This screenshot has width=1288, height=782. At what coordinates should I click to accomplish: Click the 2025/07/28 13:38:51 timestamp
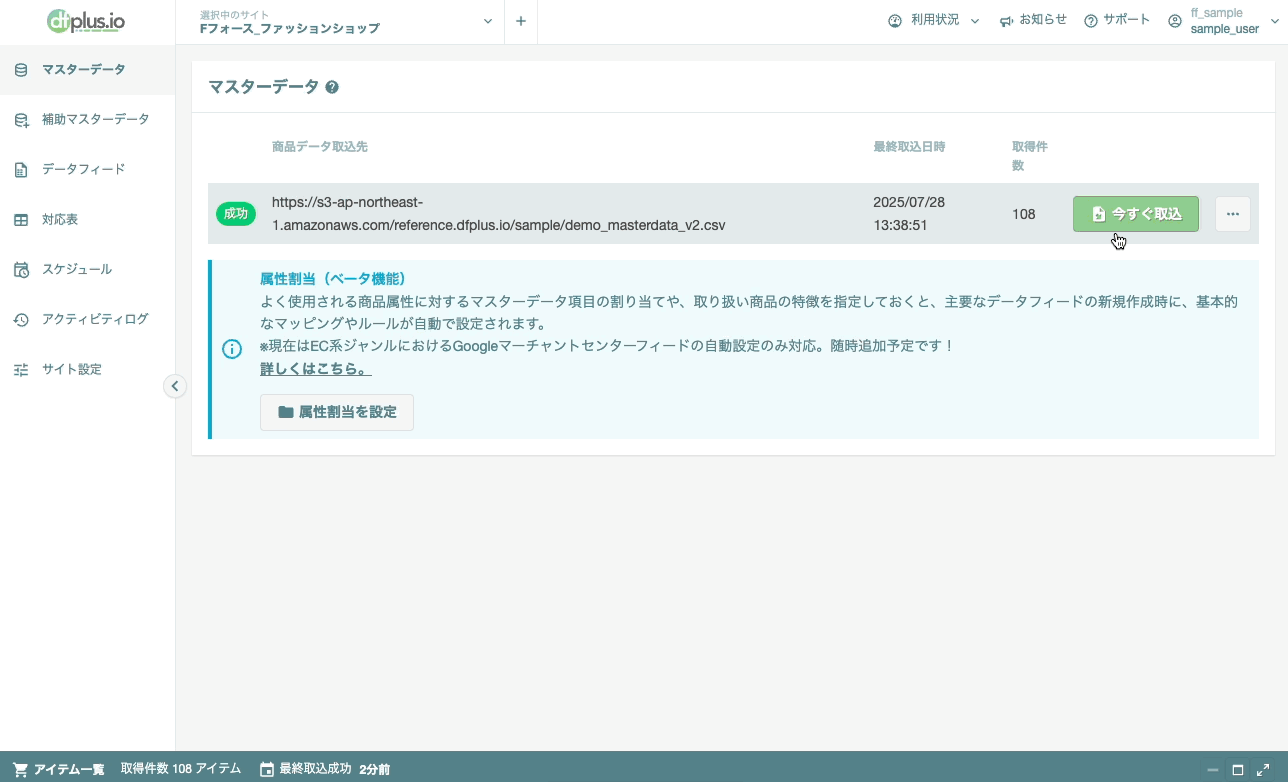909,214
